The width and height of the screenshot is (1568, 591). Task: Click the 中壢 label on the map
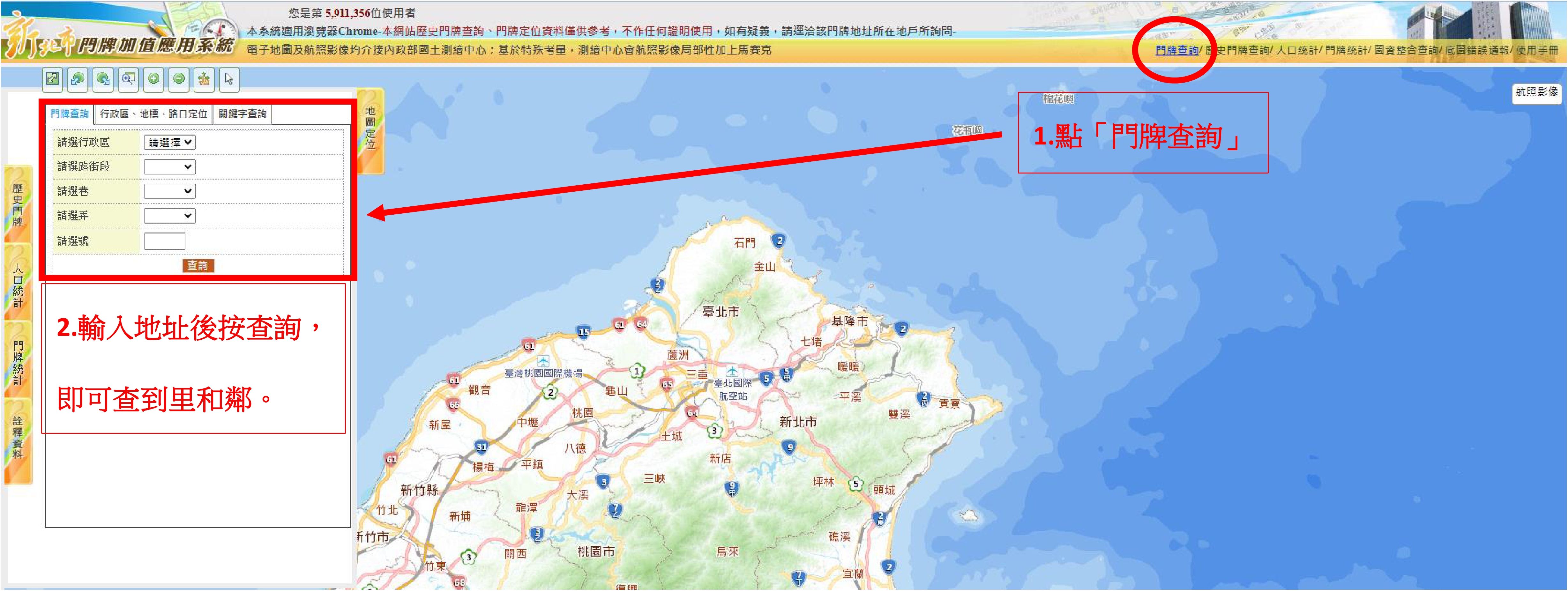click(x=528, y=422)
